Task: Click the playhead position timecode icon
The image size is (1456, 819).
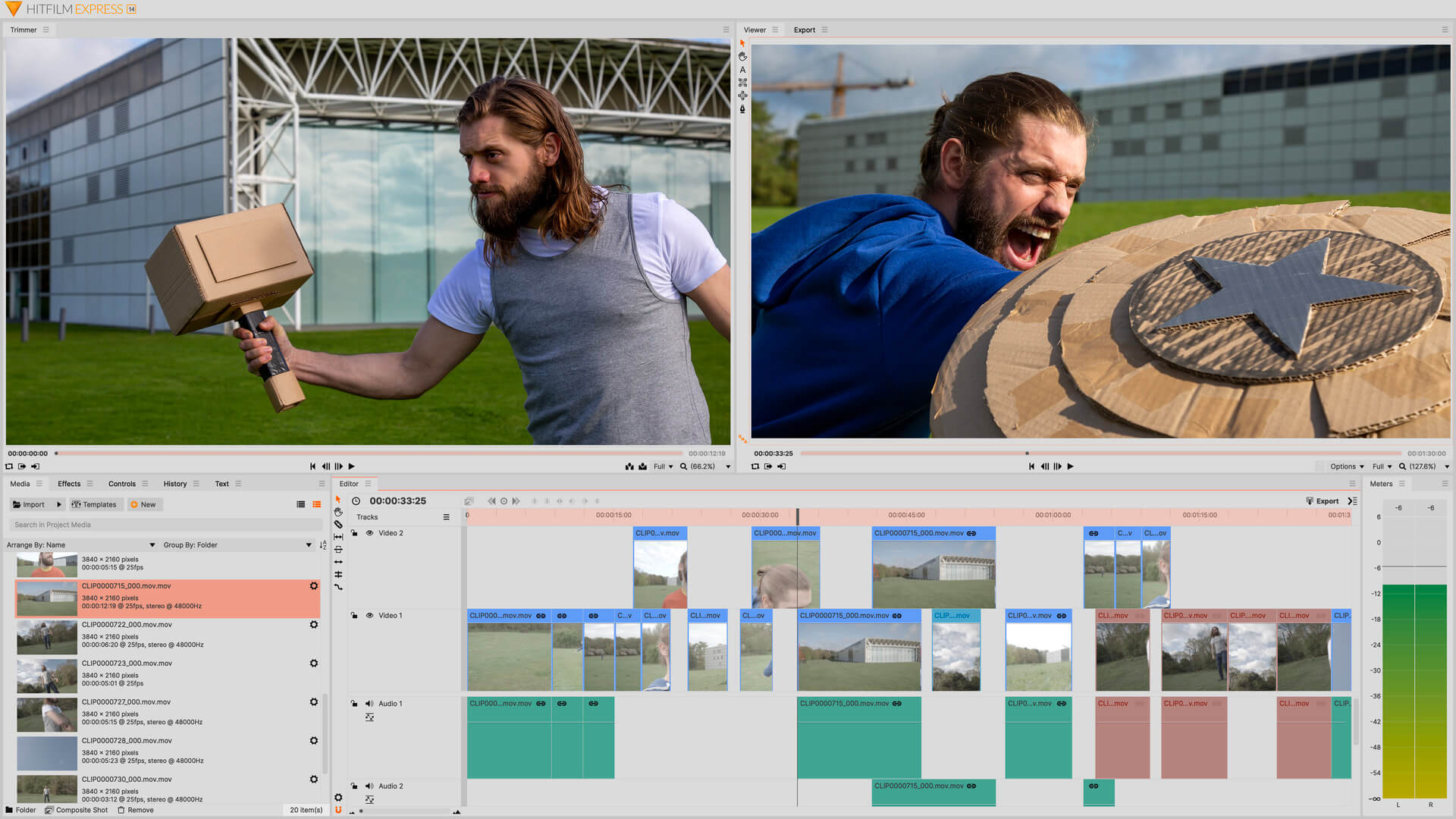Action: (x=357, y=500)
